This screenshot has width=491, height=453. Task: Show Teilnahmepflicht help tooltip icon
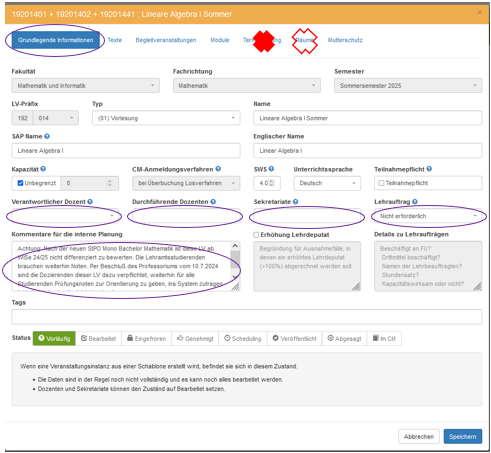coord(429,169)
